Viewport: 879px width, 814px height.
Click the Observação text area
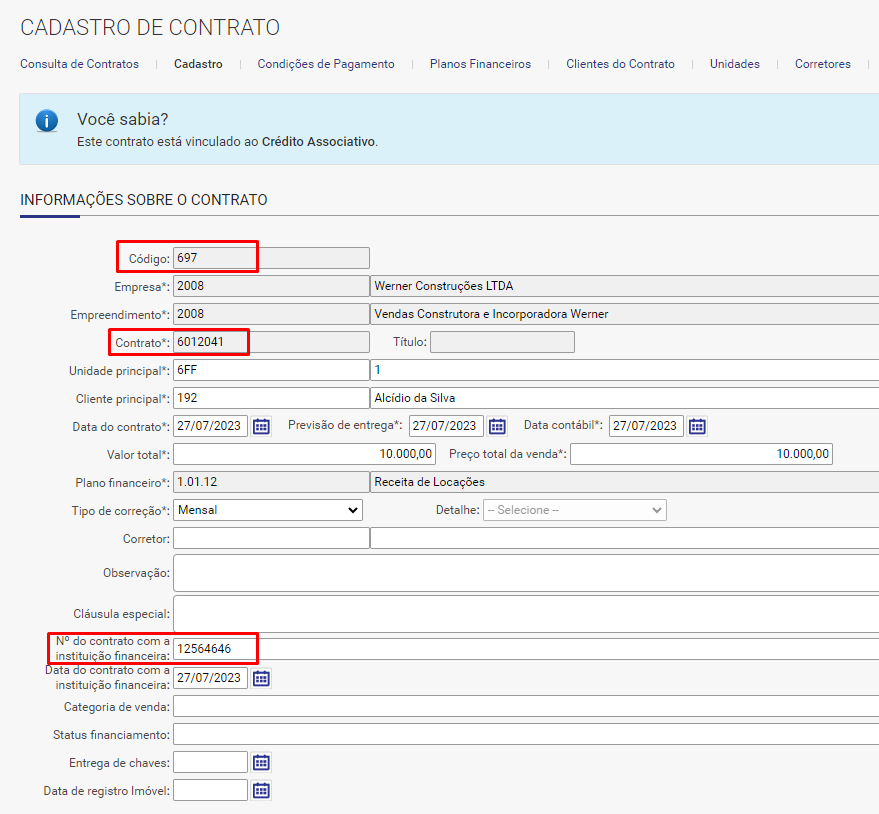click(526, 573)
